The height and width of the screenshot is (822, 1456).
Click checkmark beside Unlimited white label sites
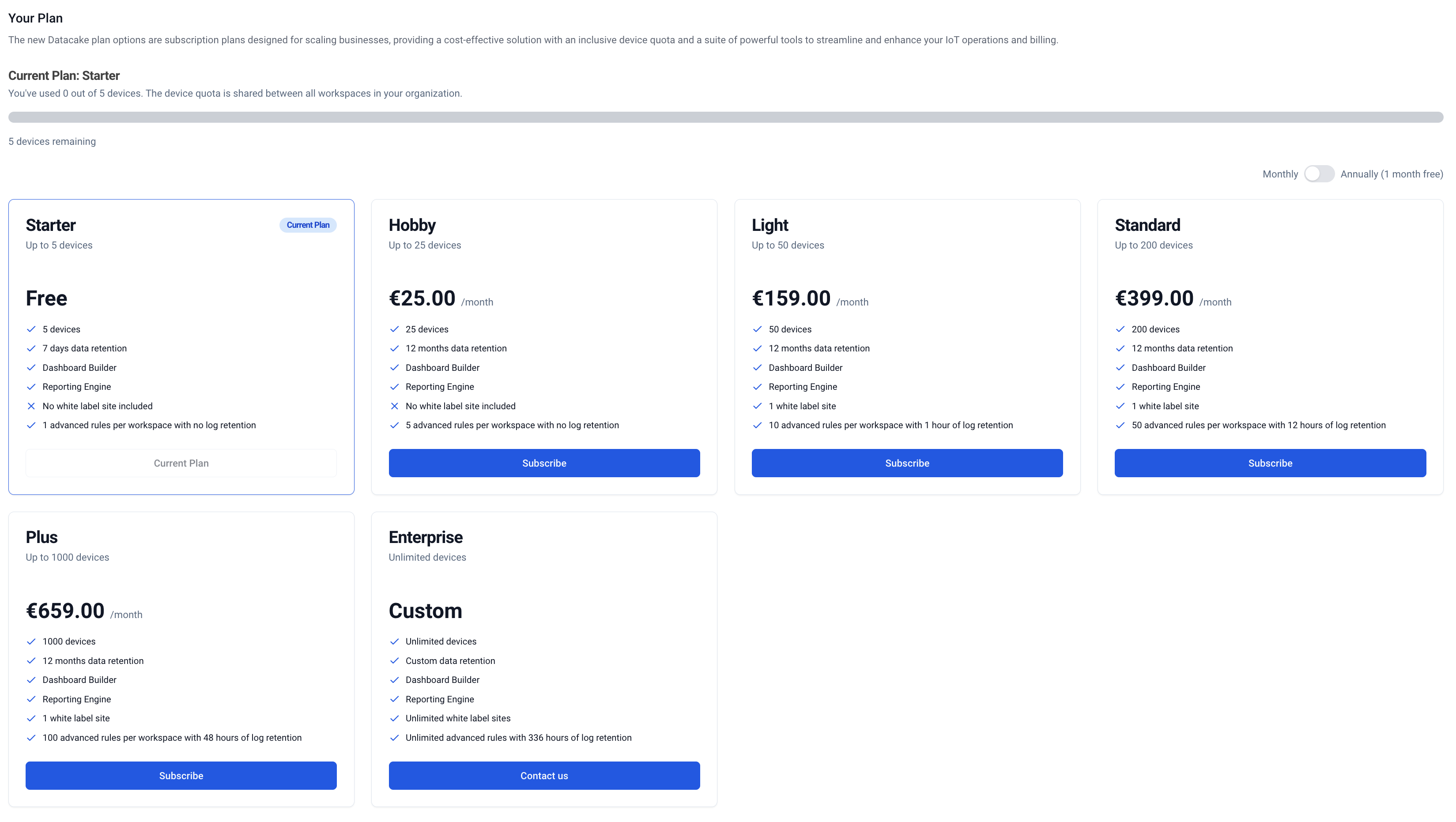pos(394,718)
